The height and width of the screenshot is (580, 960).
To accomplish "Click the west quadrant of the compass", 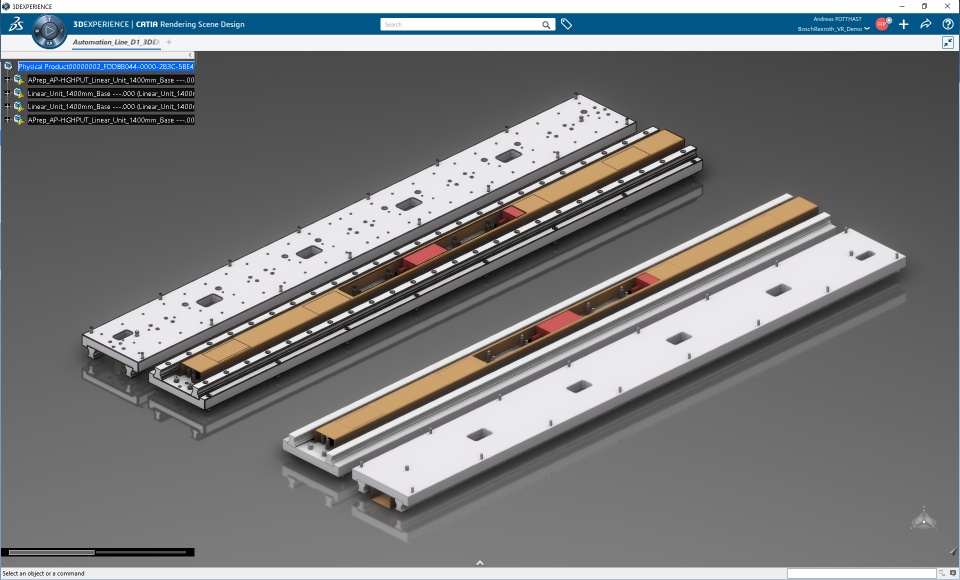I will (37, 31).
